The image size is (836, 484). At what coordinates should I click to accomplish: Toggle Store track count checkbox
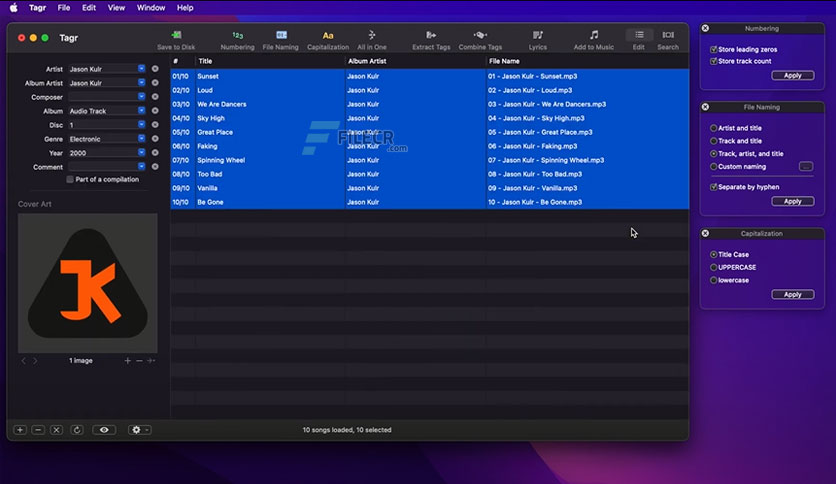[x=713, y=61]
